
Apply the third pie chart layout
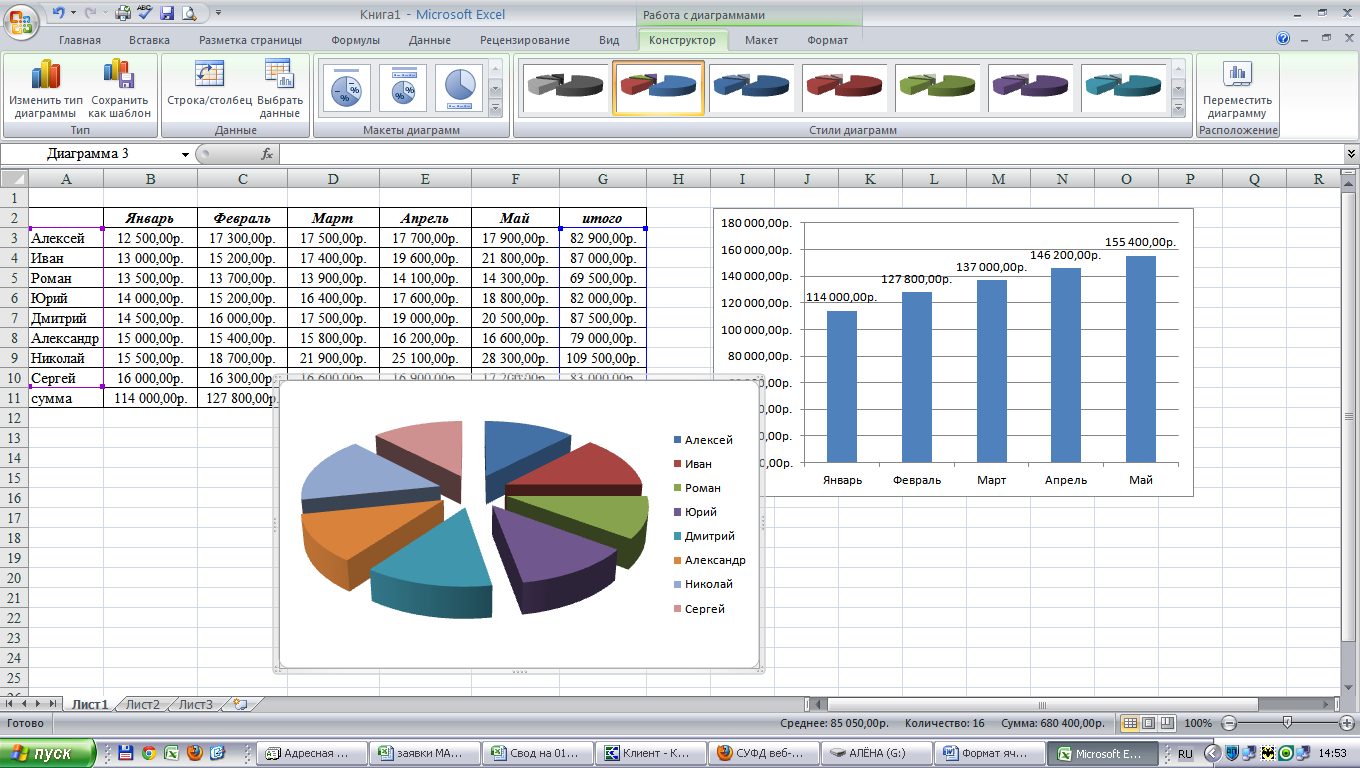click(x=459, y=90)
